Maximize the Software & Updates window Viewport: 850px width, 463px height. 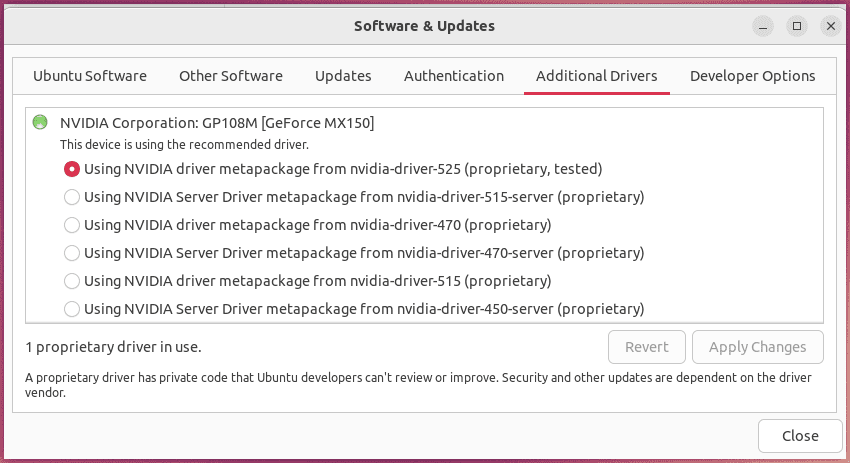[x=797, y=26]
